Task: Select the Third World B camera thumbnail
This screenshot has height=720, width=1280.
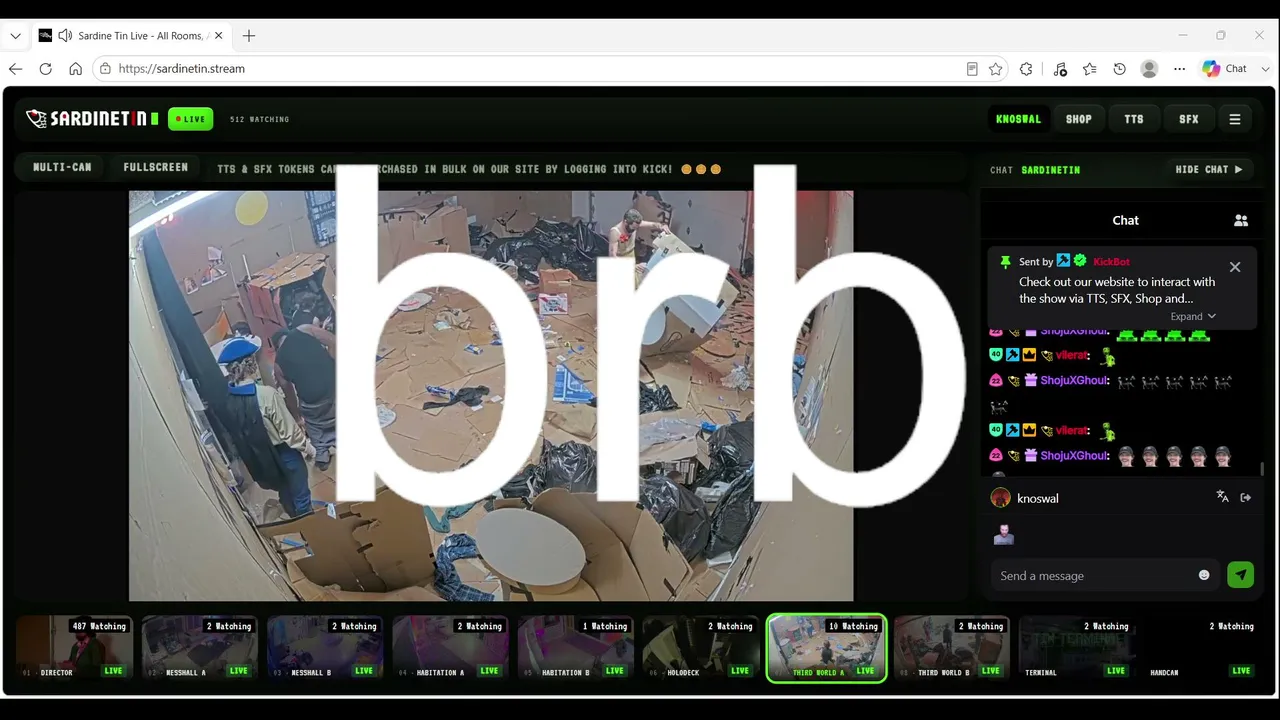Action: pos(952,648)
